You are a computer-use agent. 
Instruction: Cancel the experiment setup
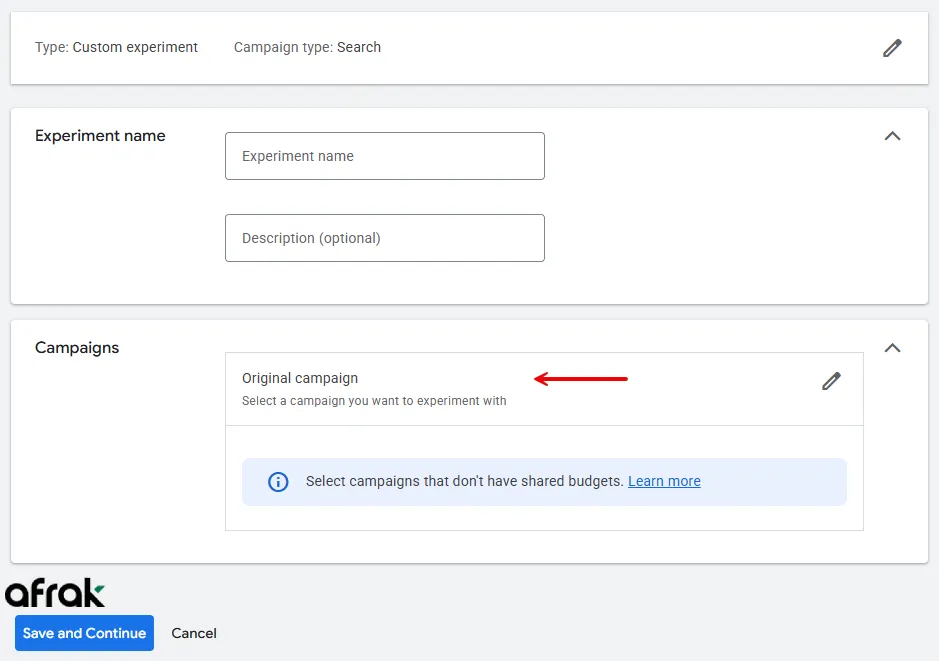194,633
